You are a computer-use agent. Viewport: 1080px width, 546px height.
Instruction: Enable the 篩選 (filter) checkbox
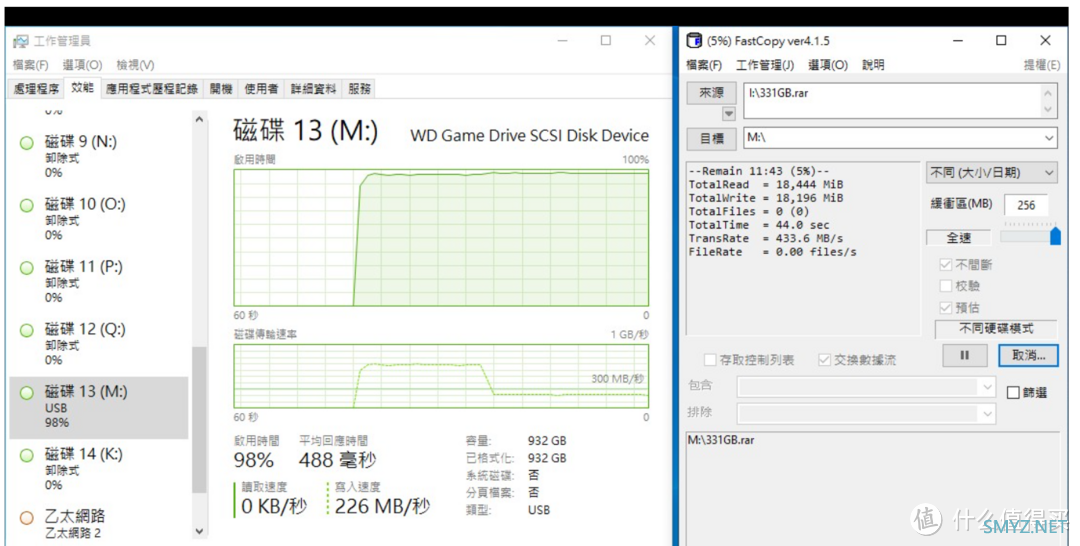[x=1013, y=392]
